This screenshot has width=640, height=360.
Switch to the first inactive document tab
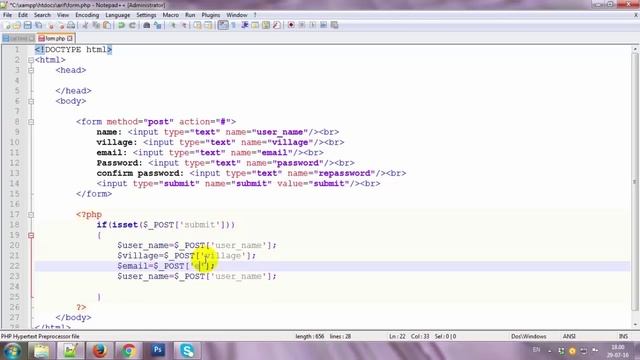pyautogui.click(x=18, y=38)
